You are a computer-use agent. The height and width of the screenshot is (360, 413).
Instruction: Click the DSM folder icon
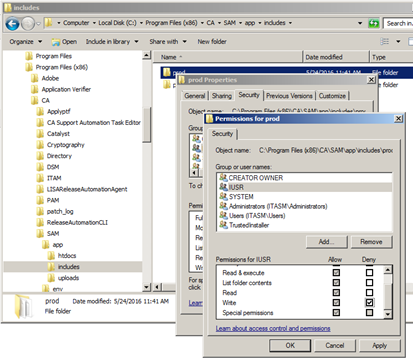click(x=40, y=167)
